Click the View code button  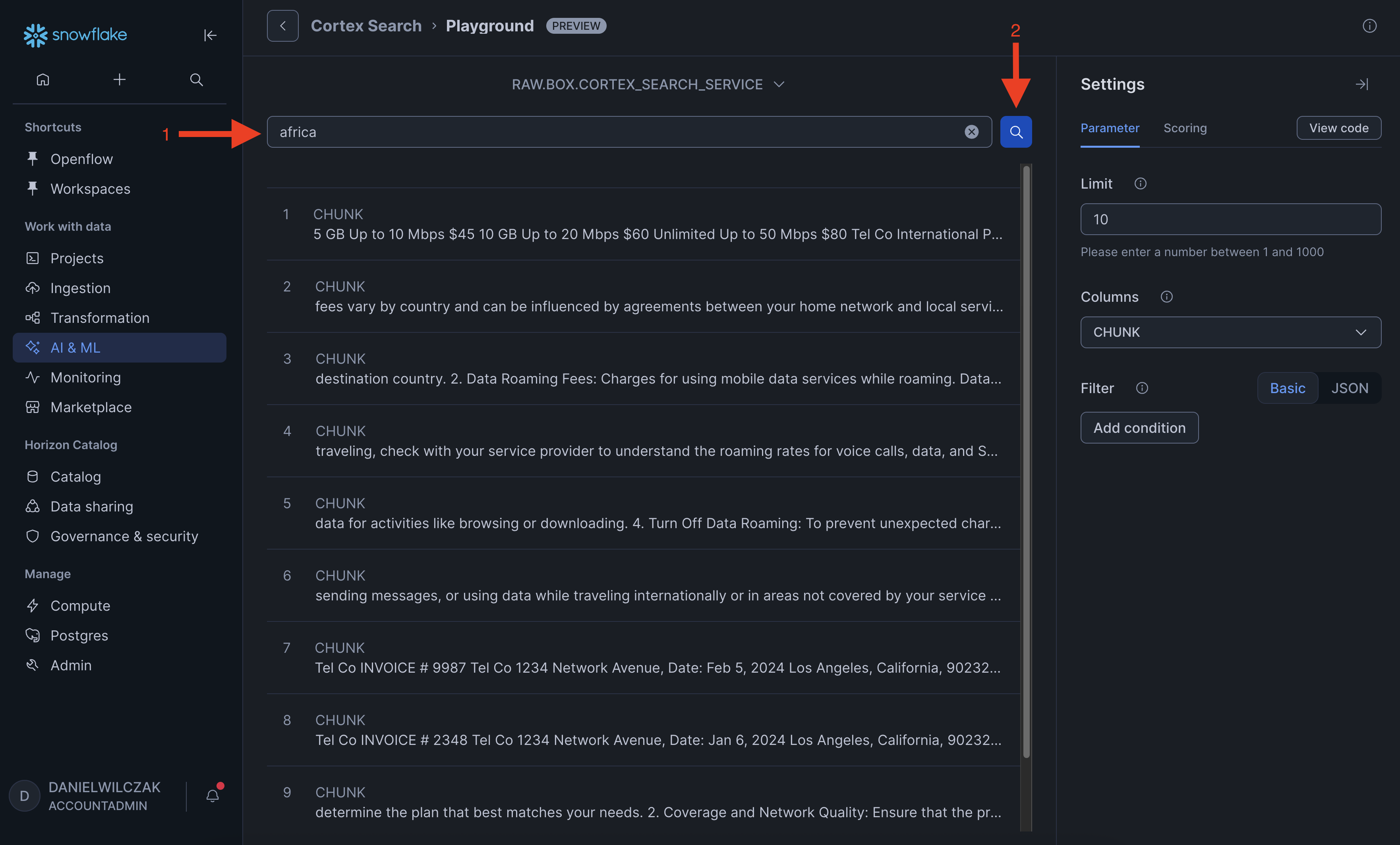point(1338,128)
